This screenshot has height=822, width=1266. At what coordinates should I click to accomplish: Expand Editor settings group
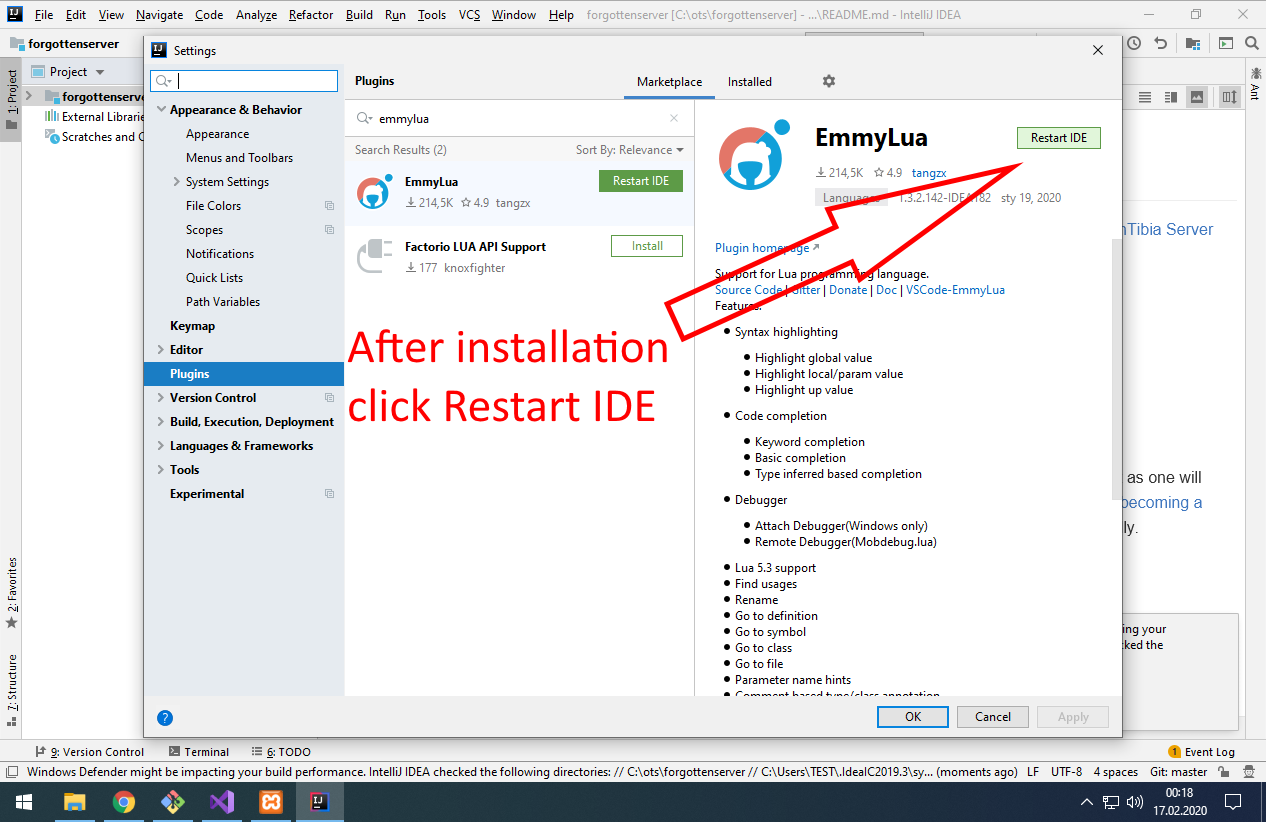(161, 350)
